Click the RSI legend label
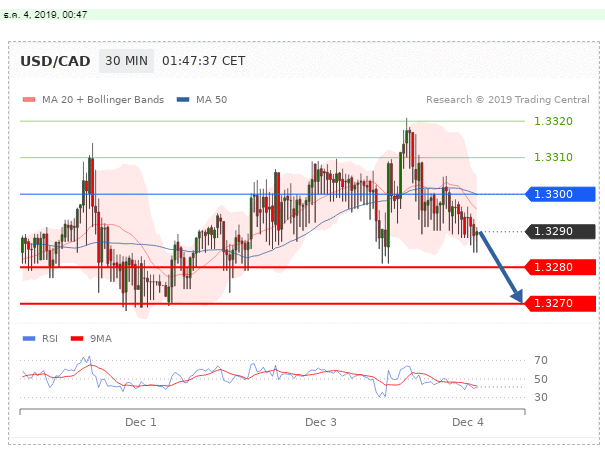This screenshot has height=451, width=605. click(50, 339)
